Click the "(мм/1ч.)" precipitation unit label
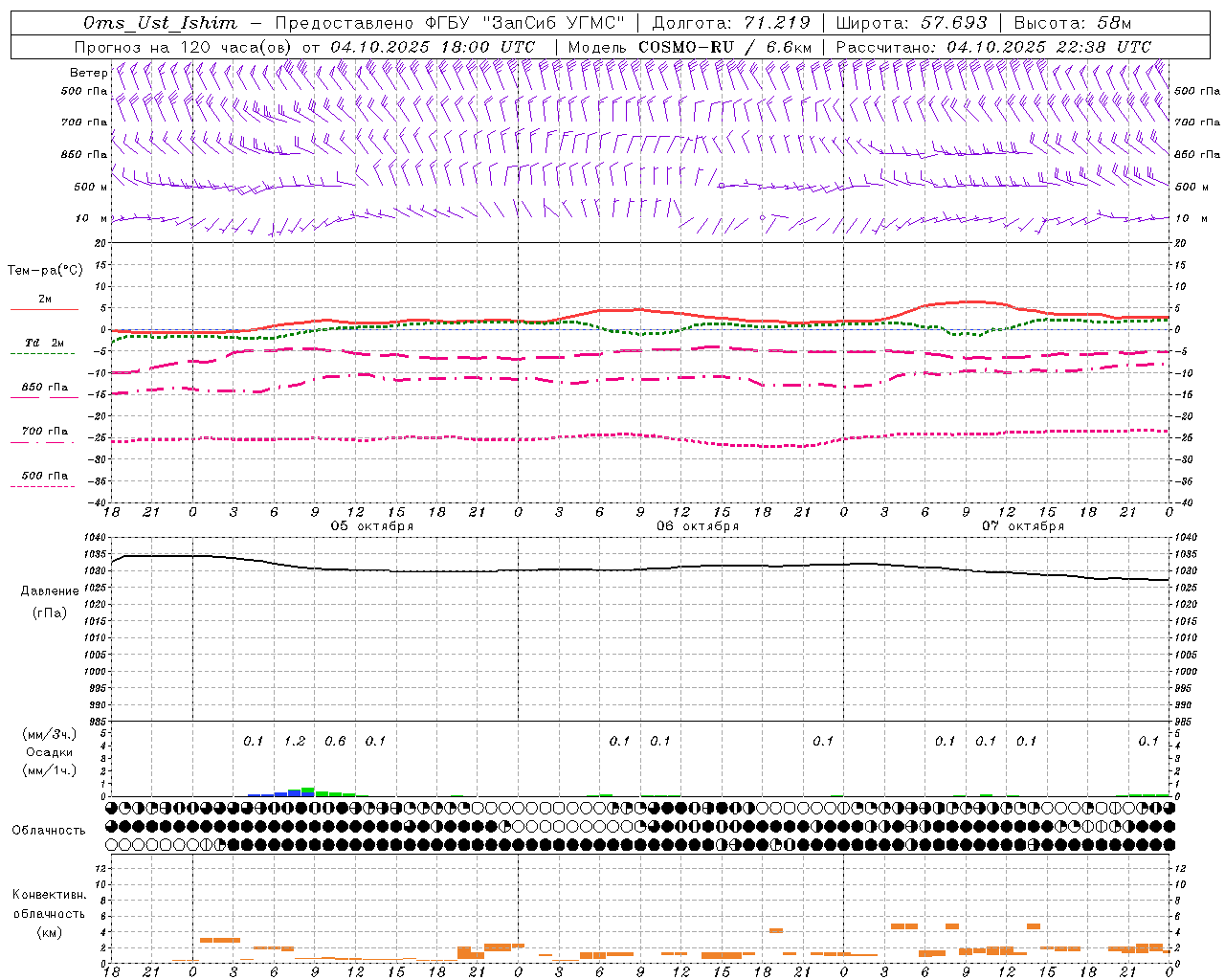This screenshot has height=980, width=1225. point(49,770)
